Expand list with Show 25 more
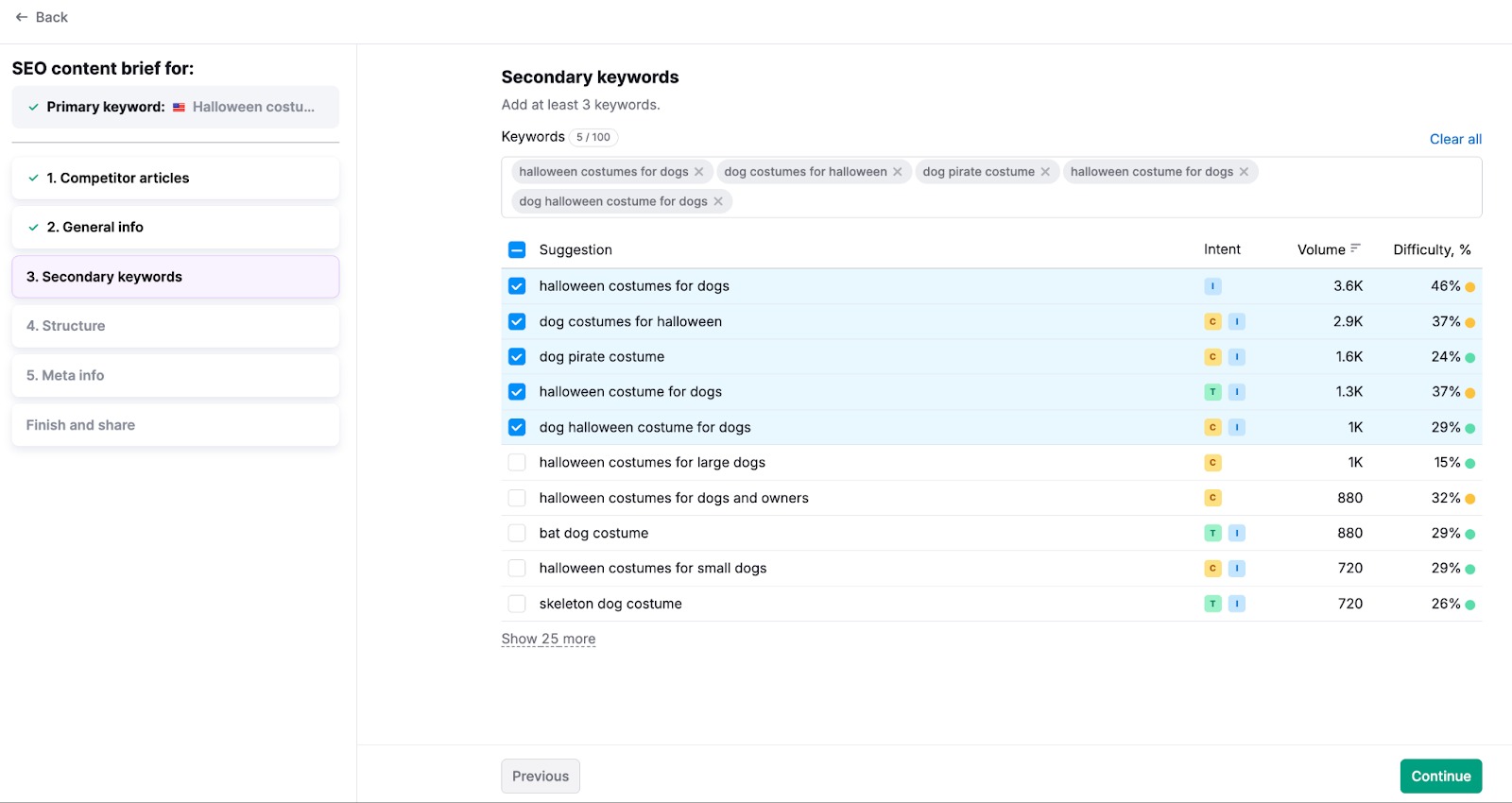The width and height of the screenshot is (1512, 803). tap(548, 640)
